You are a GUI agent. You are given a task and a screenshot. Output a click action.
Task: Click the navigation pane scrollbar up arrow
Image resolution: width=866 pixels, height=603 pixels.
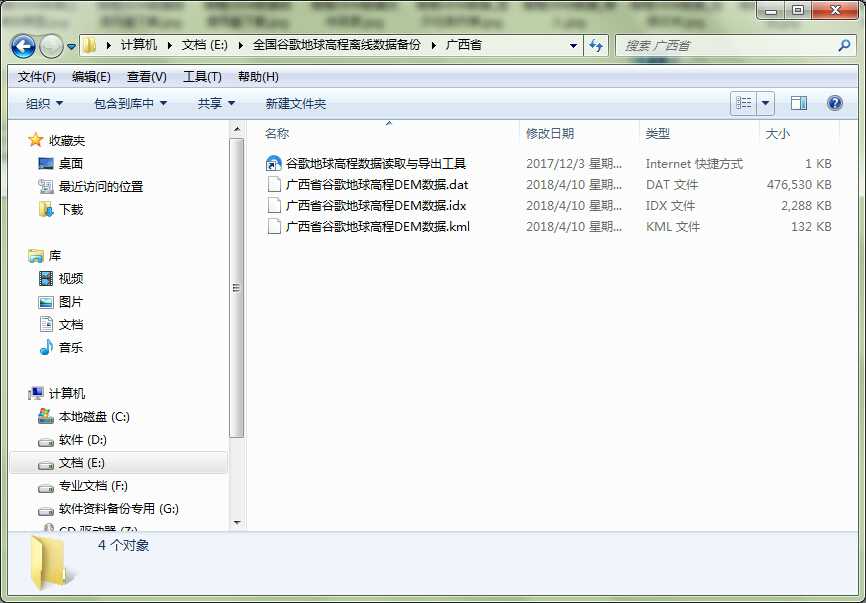click(x=237, y=130)
